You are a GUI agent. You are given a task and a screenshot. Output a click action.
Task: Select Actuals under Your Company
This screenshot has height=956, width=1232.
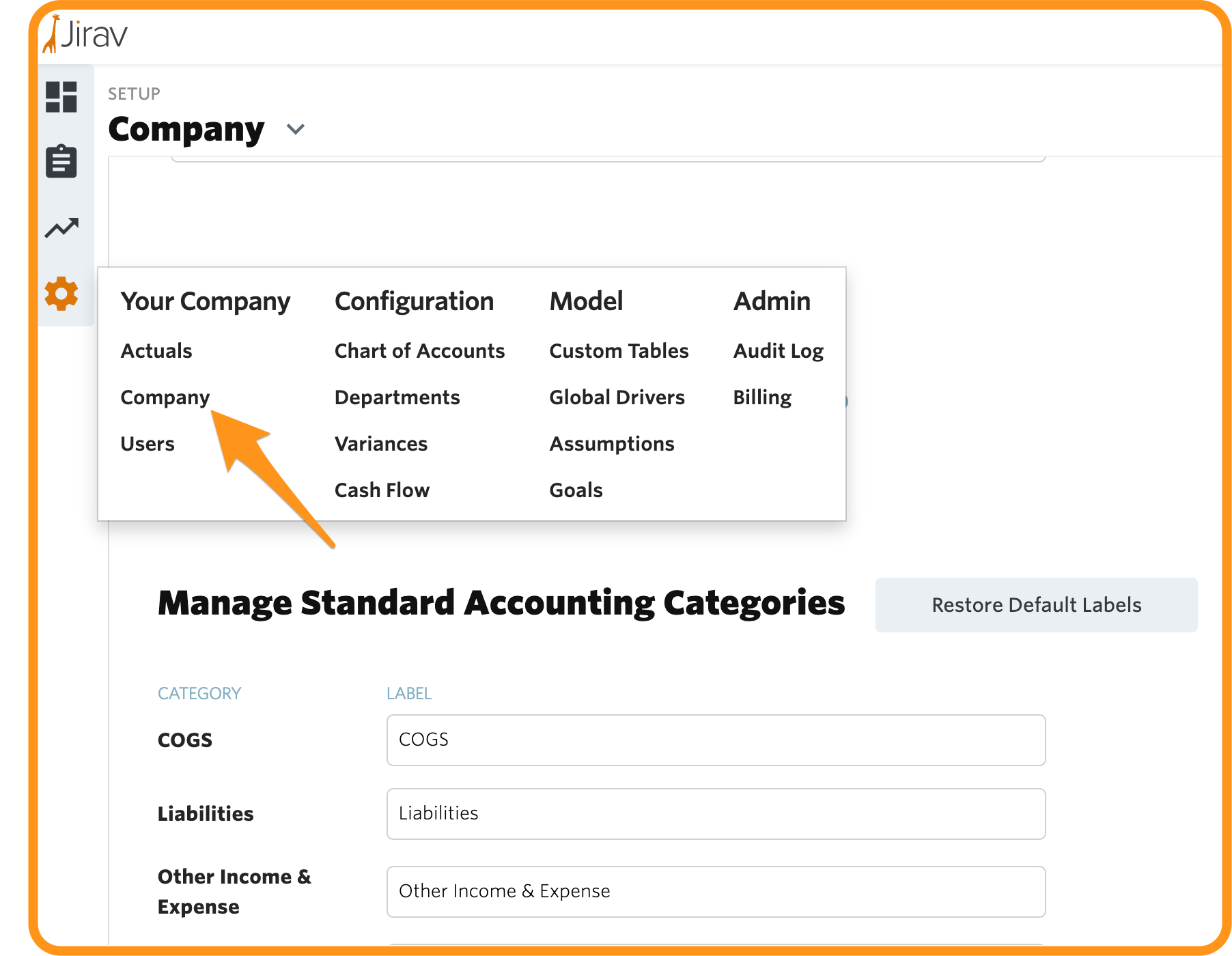pyautogui.click(x=156, y=351)
